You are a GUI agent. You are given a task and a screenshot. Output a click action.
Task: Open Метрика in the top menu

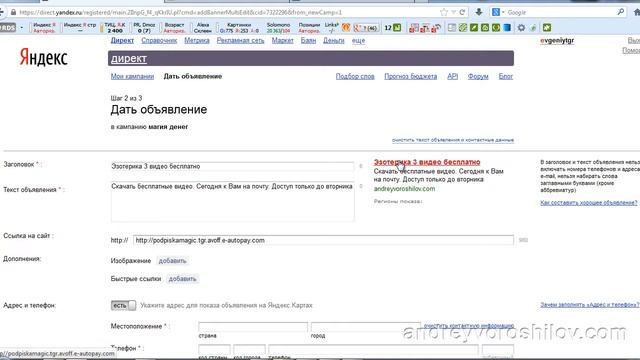tap(197, 40)
